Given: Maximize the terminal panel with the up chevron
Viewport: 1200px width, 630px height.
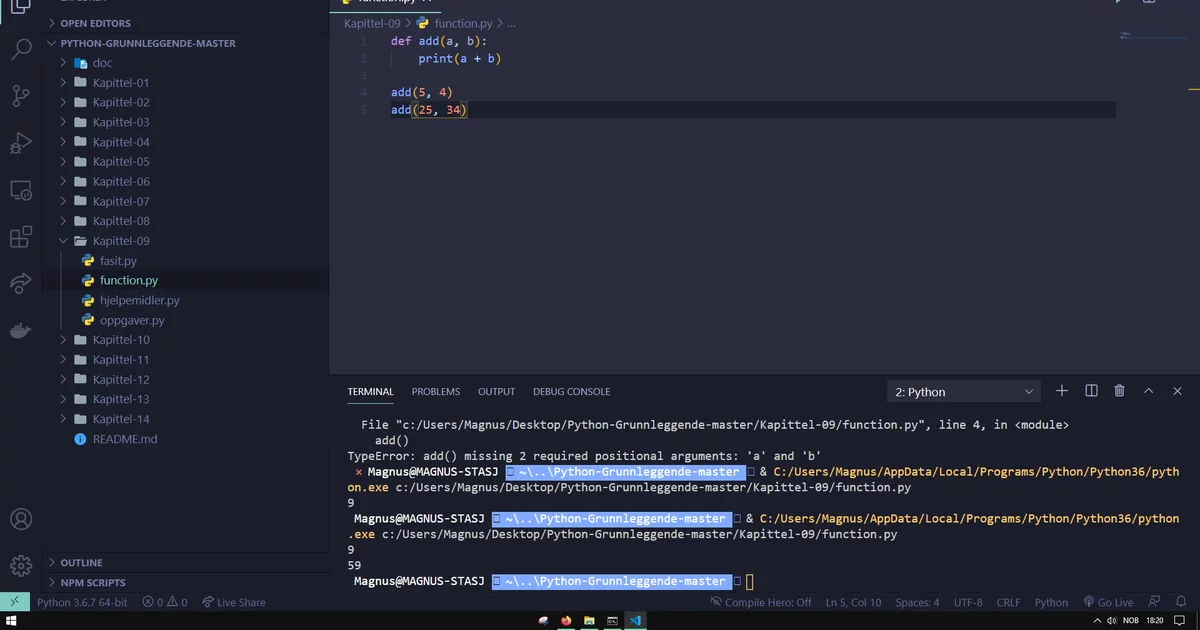Looking at the screenshot, I should (1149, 391).
